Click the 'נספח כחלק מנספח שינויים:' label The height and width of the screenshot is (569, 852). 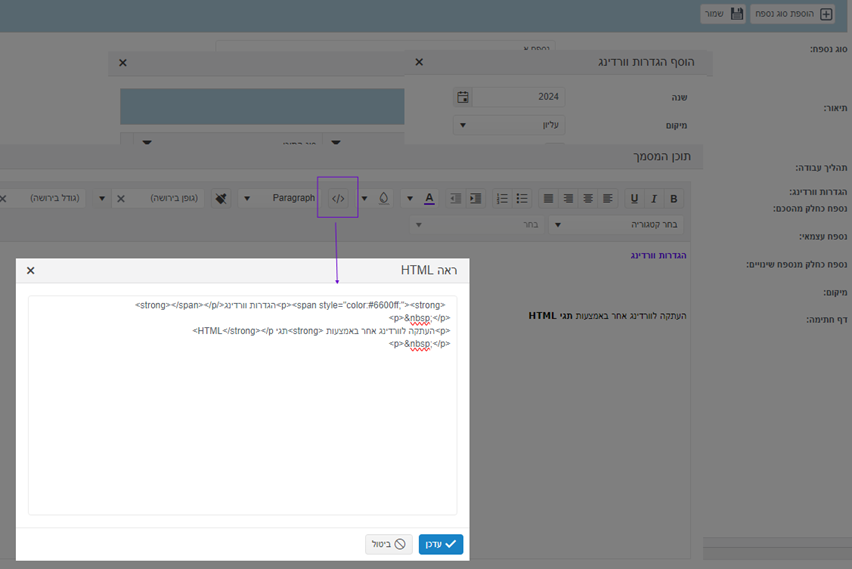click(x=797, y=265)
